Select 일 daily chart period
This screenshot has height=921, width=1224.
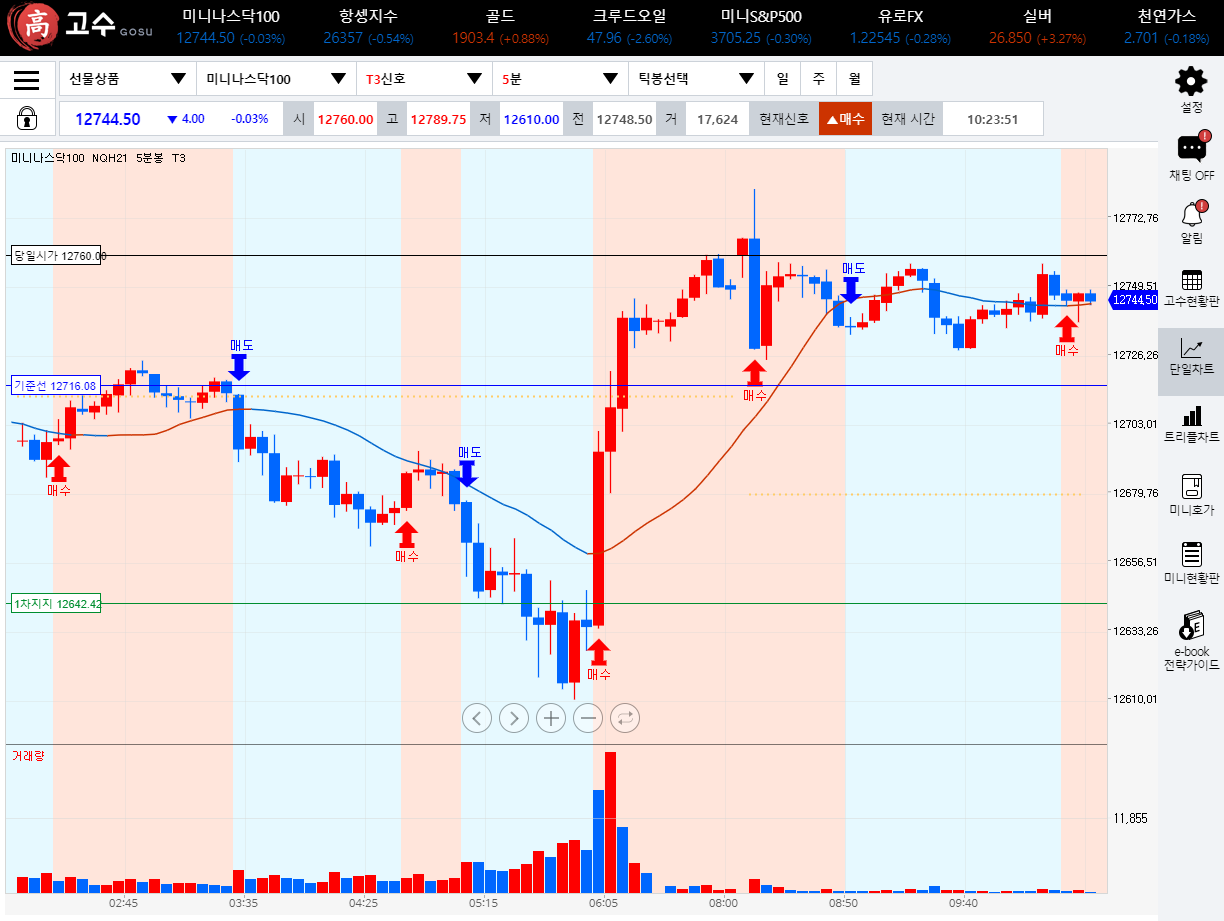tap(782, 79)
